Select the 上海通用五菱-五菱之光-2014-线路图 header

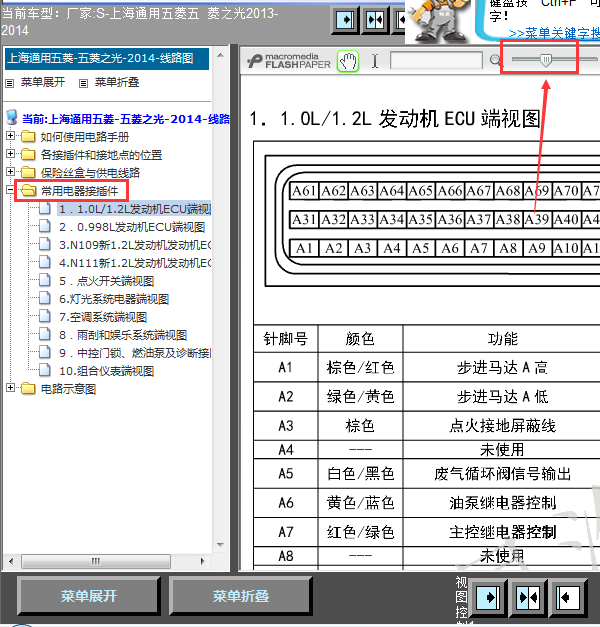(107, 59)
